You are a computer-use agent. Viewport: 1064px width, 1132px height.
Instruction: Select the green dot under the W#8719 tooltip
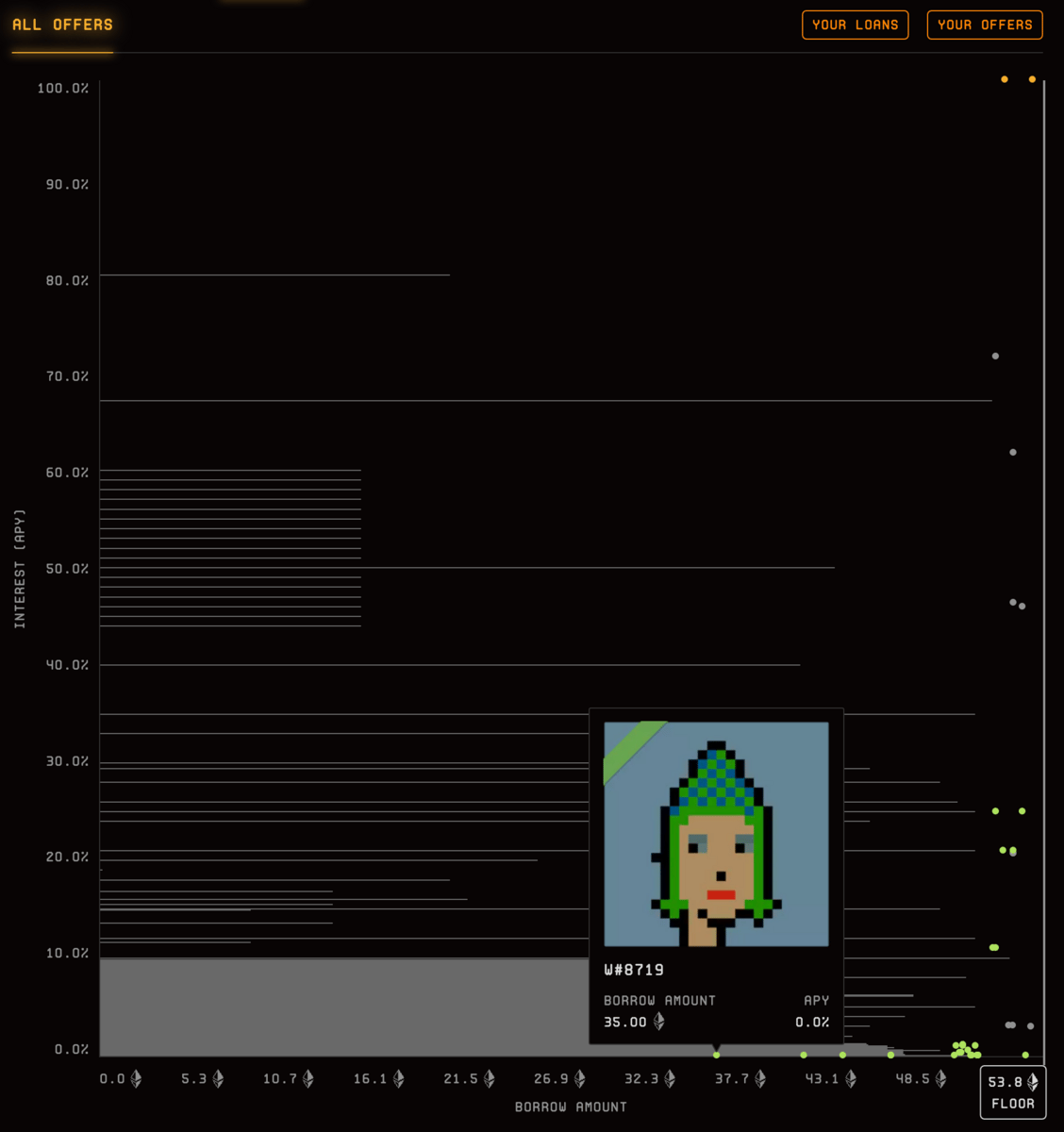[716, 1055]
